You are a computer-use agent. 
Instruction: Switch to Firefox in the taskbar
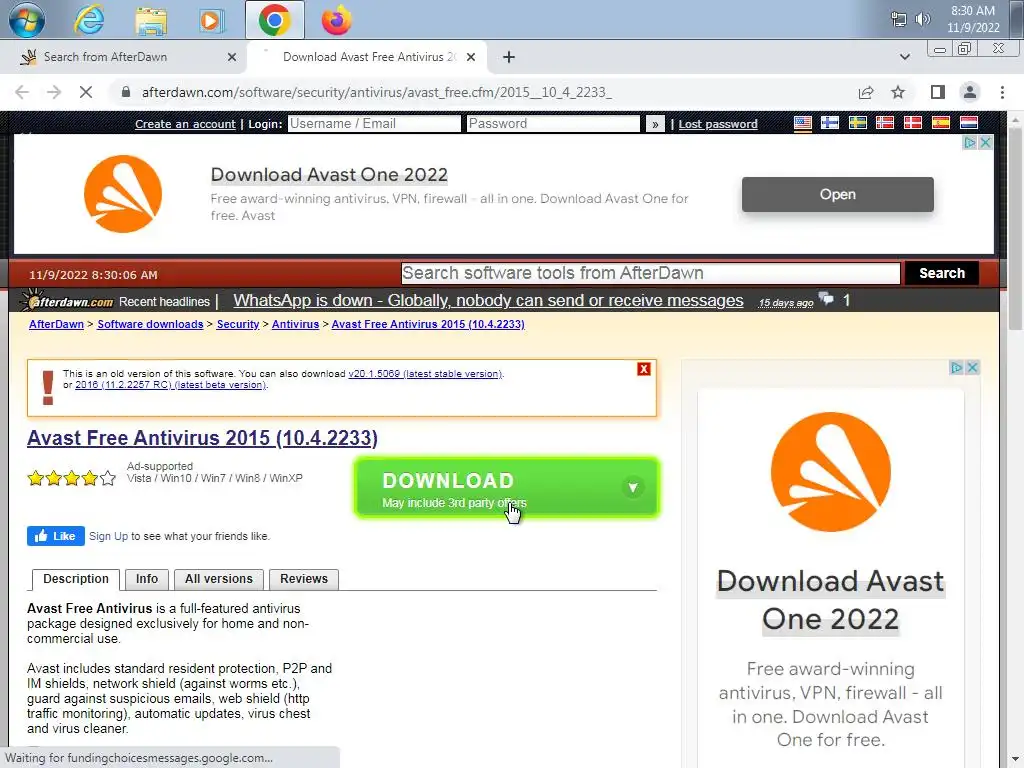coord(336,20)
